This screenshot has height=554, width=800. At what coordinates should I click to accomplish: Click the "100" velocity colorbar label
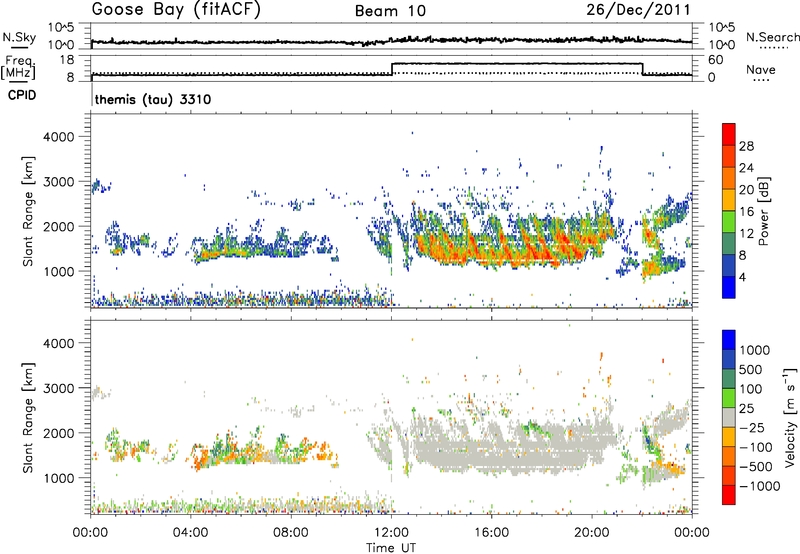751,389
